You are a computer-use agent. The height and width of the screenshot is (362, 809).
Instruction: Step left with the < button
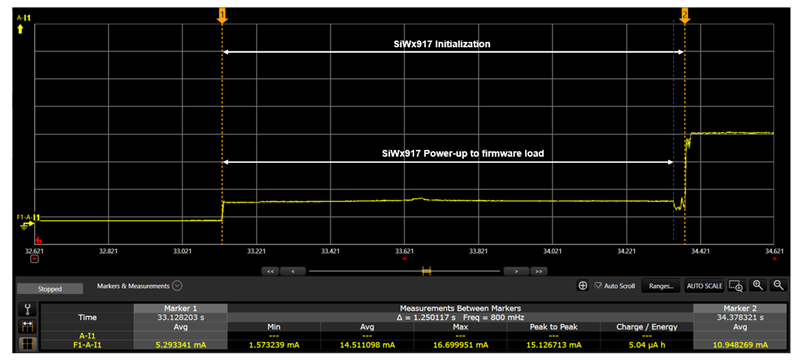tap(293, 271)
